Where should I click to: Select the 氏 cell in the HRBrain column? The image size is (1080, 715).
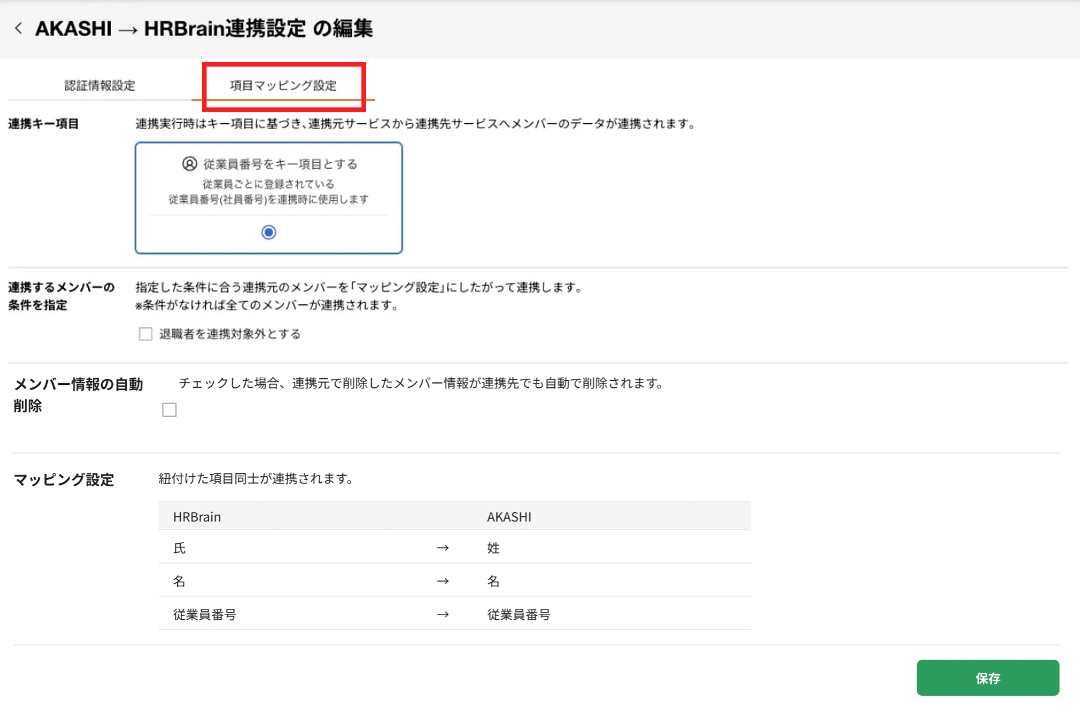(x=180, y=548)
